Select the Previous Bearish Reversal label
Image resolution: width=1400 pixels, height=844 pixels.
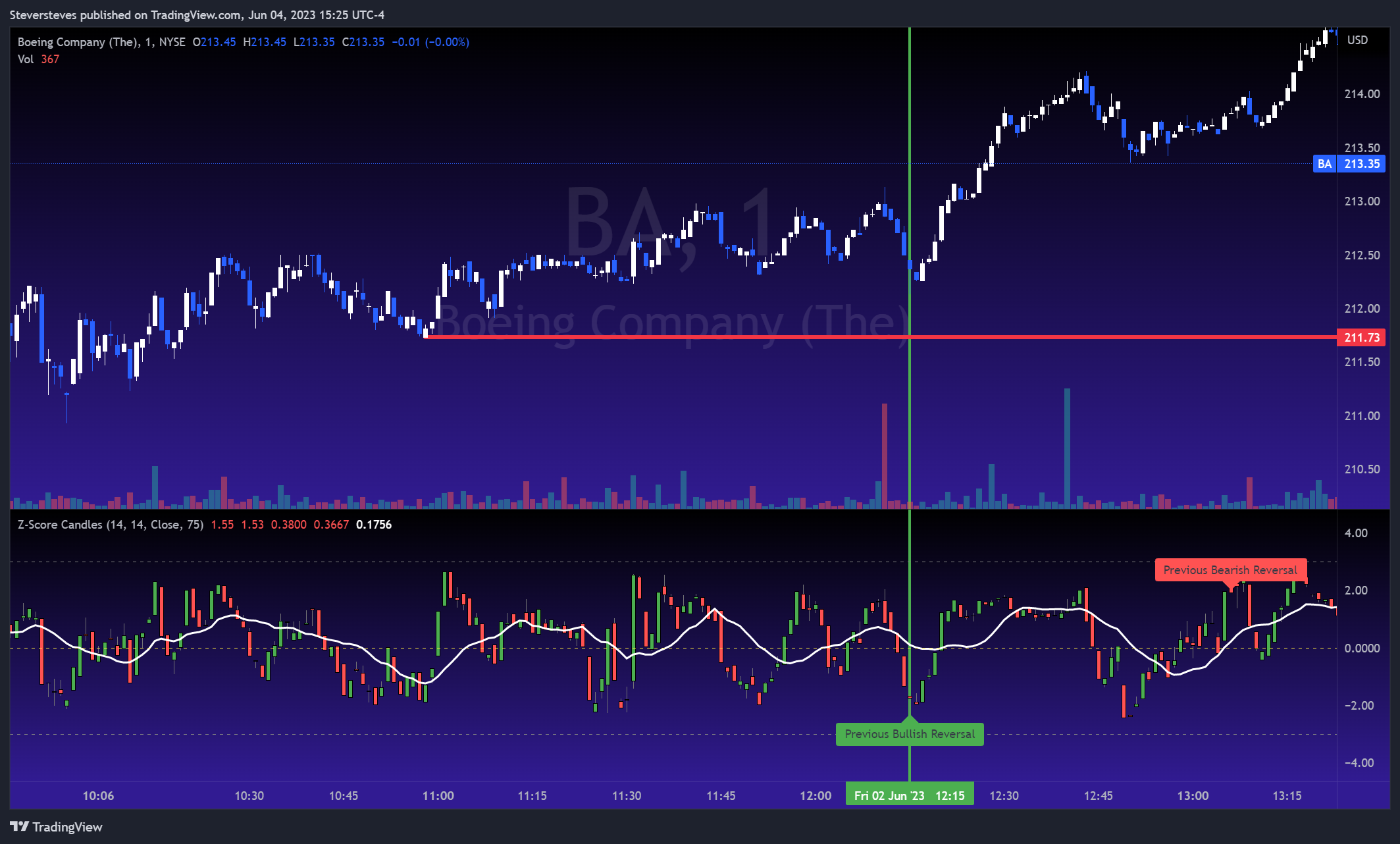tap(1230, 570)
